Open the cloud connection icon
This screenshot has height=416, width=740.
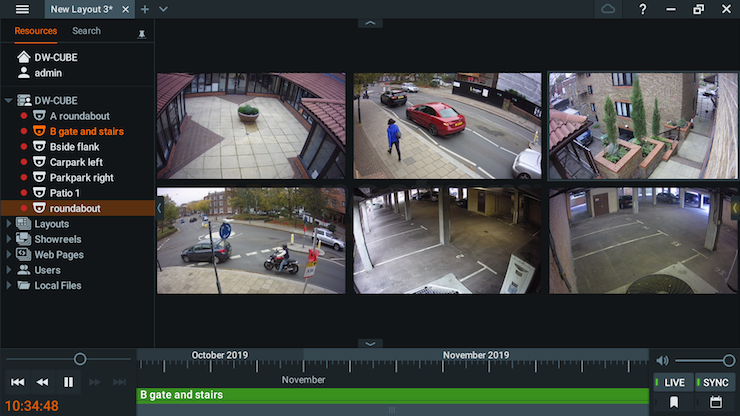click(608, 9)
